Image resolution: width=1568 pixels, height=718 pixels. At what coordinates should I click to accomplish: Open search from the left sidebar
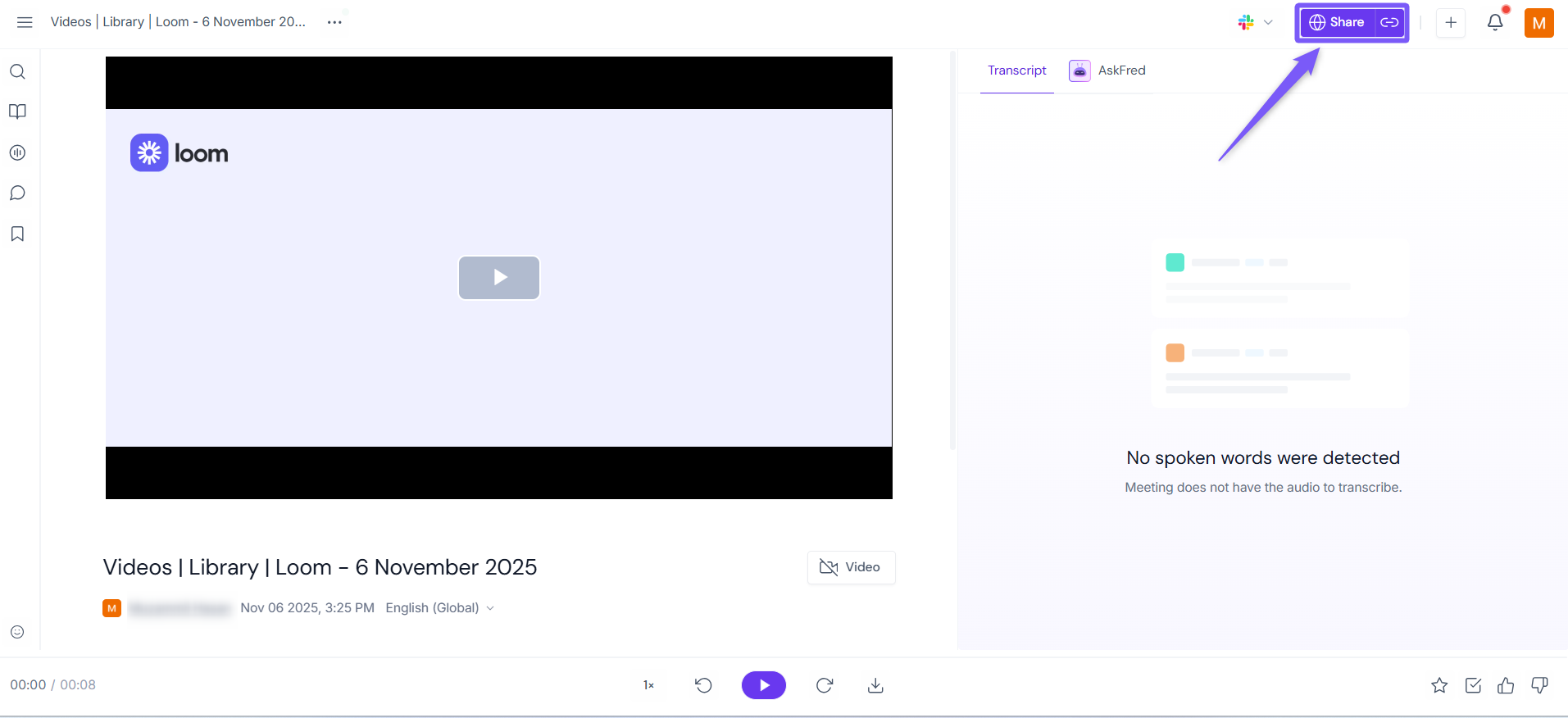[17, 71]
